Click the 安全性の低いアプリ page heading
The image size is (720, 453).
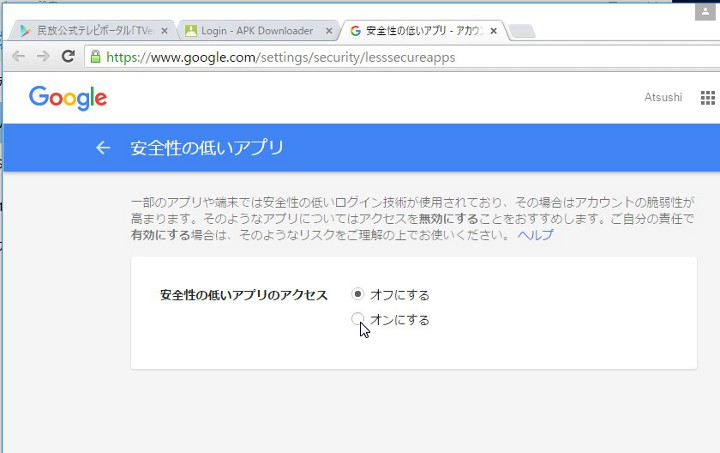point(207,148)
